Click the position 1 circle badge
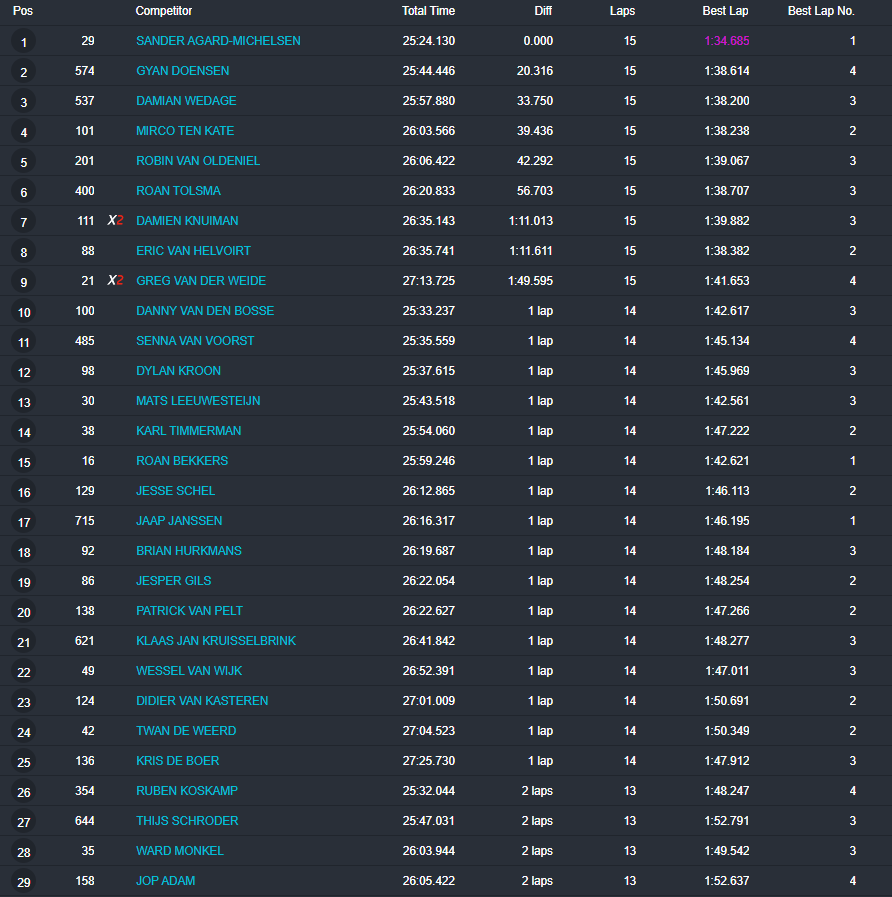 tap(23, 42)
